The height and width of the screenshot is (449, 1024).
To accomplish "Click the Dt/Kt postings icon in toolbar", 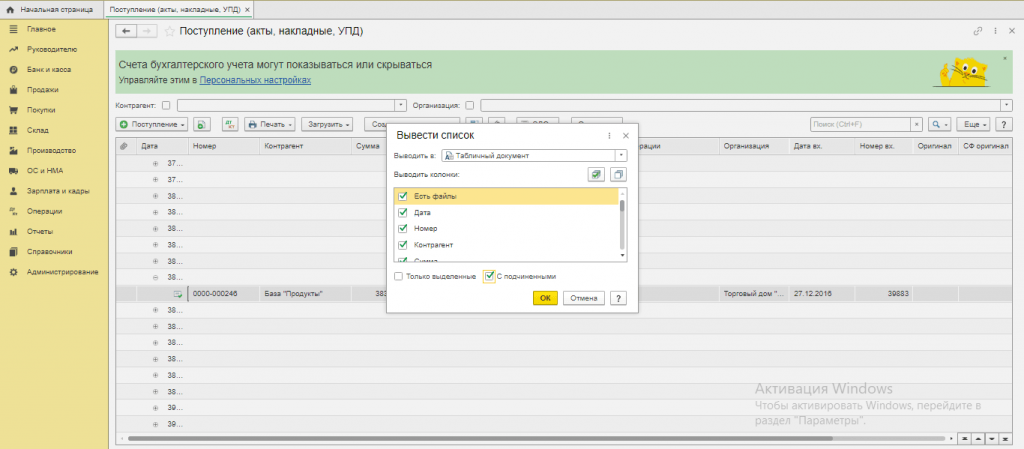I will coord(230,124).
